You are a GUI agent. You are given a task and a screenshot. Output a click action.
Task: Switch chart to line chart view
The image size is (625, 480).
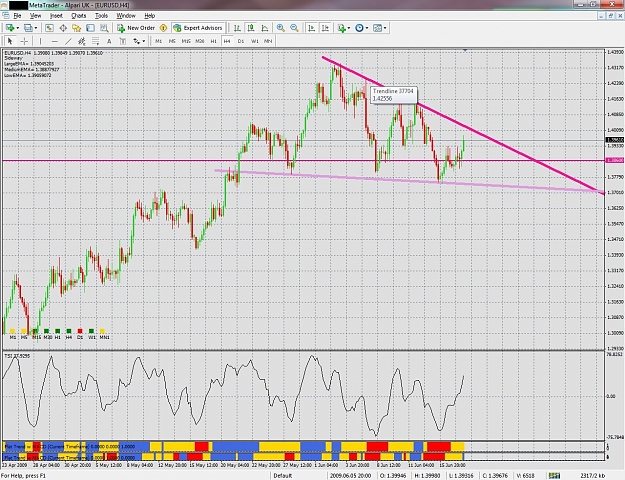click(x=265, y=28)
